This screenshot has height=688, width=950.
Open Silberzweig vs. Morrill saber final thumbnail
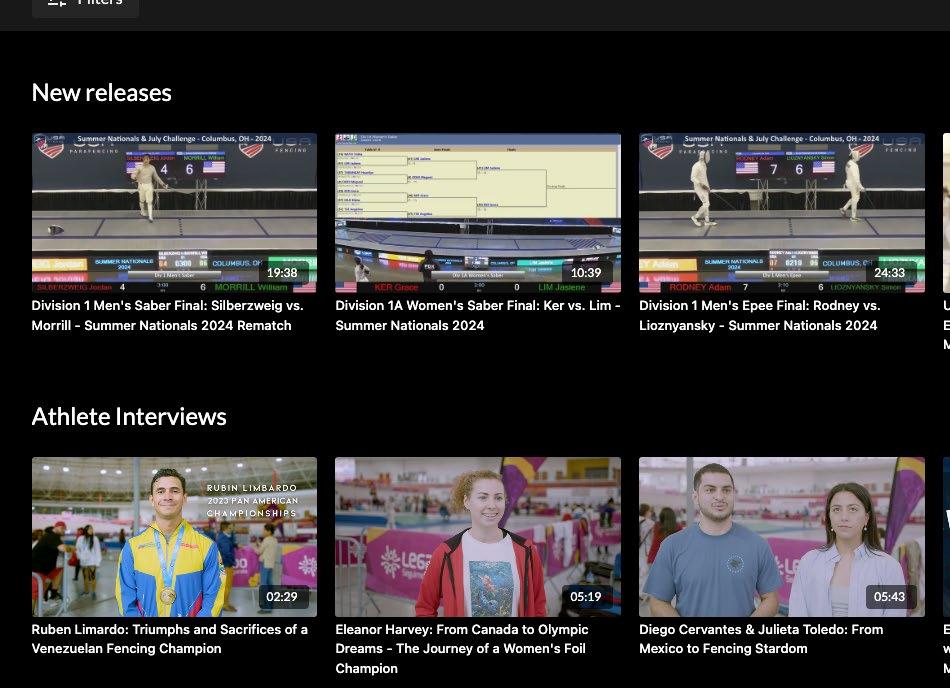174,213
